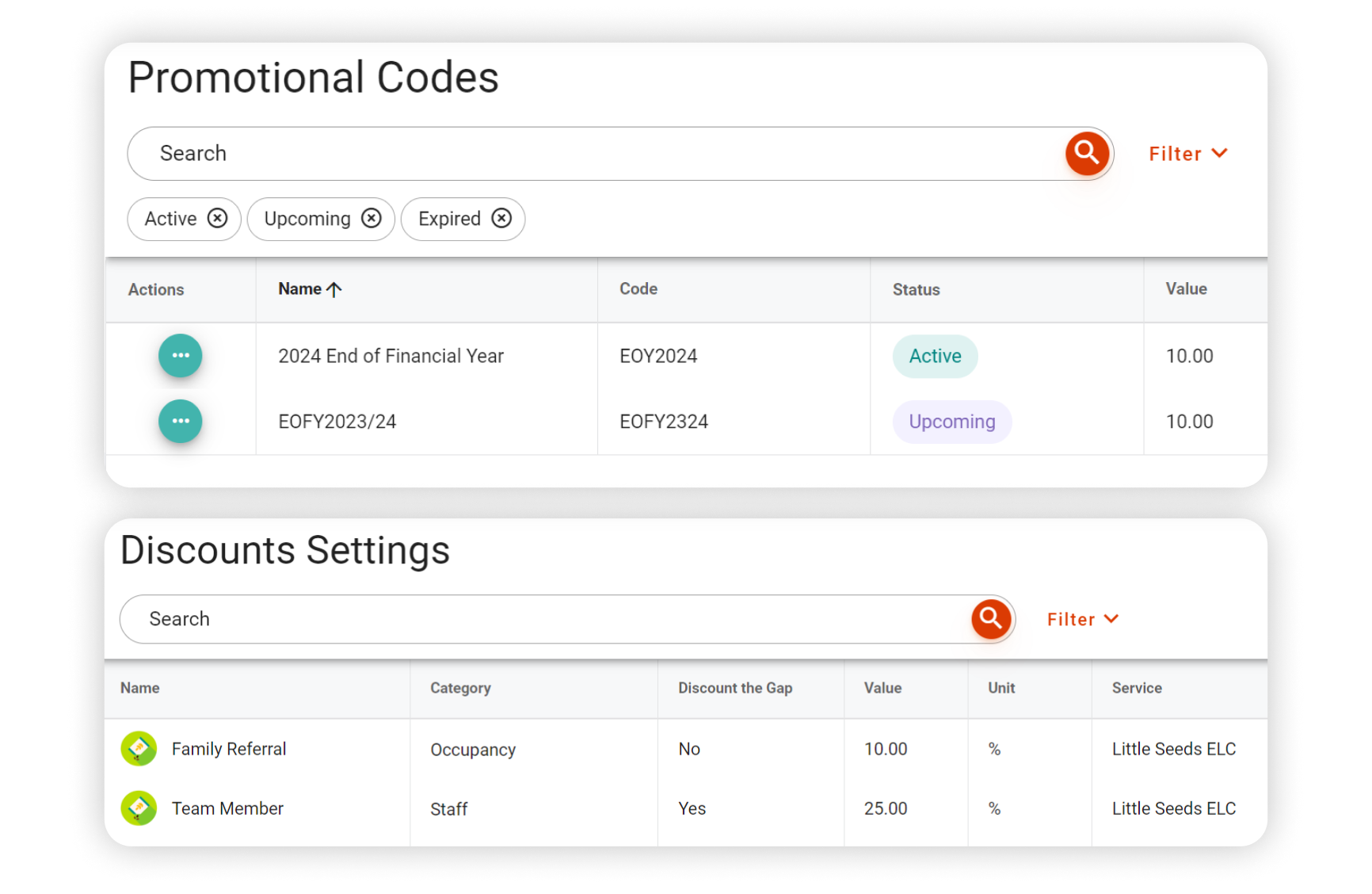Click the Discount the Gap column header

point(735,688)
